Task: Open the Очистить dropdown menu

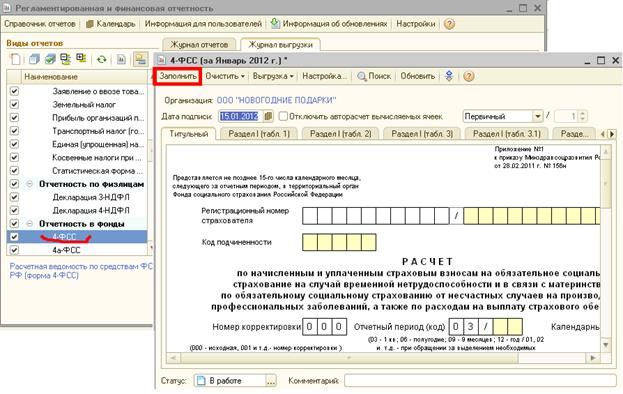Action: pos(225,76)
